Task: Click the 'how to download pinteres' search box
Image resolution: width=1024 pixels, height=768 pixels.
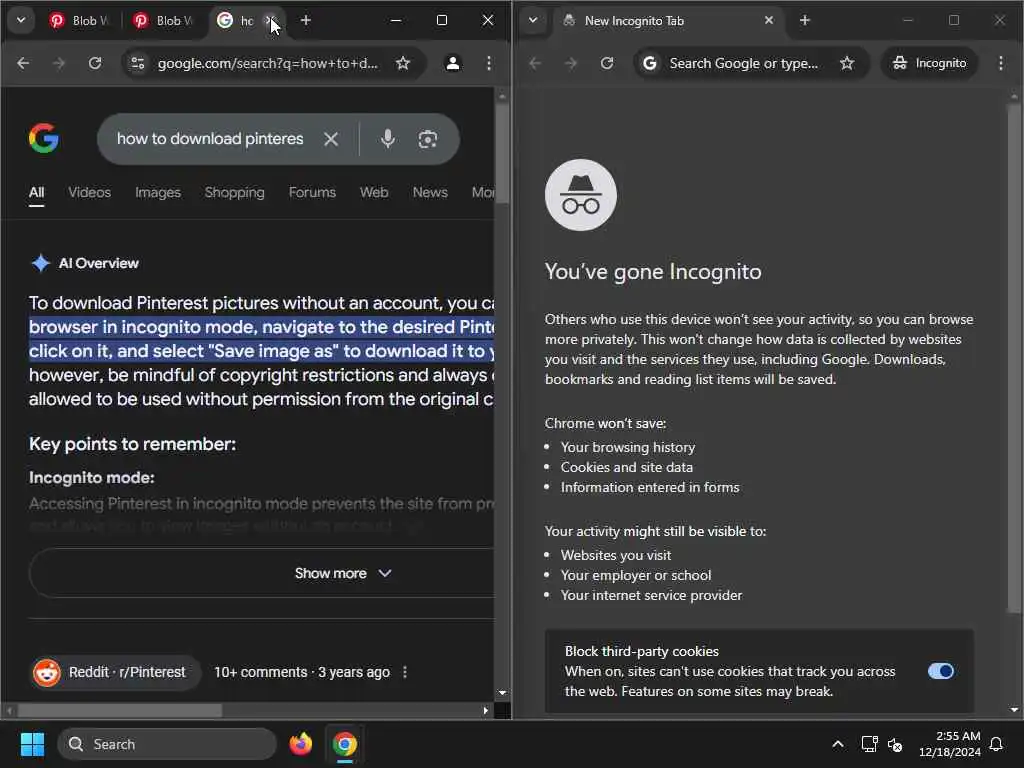Action: coord(210,139)
